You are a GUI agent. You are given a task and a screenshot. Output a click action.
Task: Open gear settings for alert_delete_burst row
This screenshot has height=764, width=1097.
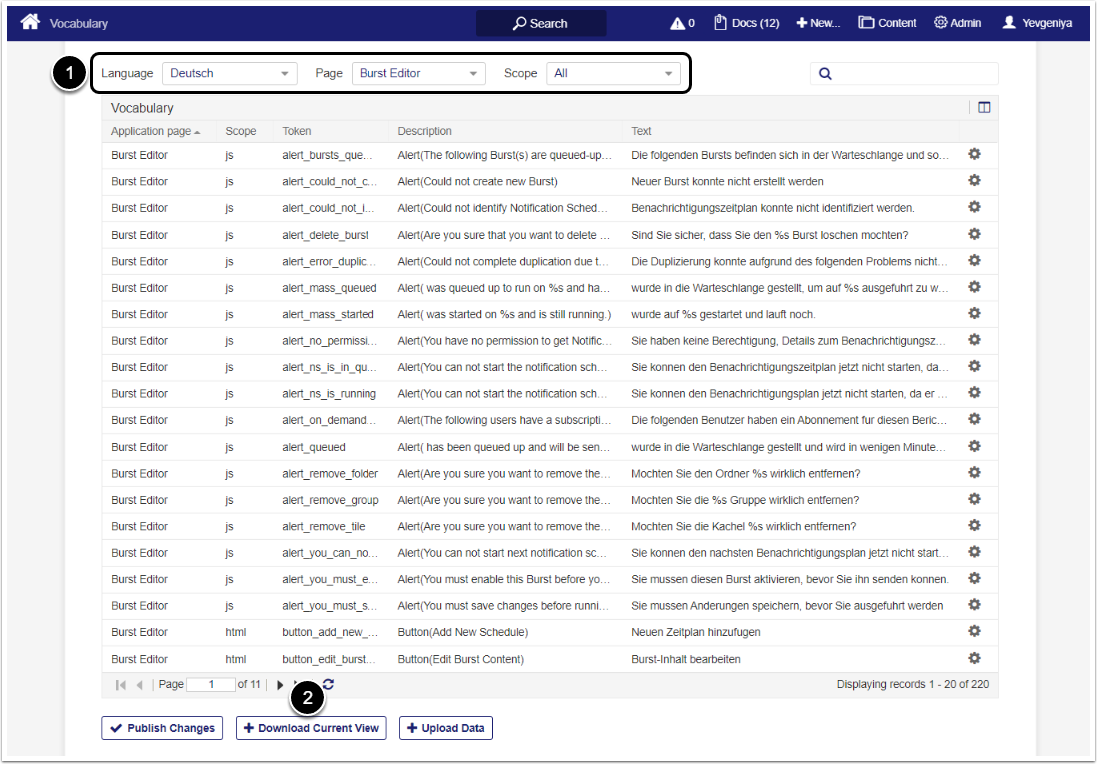(974, 234)
